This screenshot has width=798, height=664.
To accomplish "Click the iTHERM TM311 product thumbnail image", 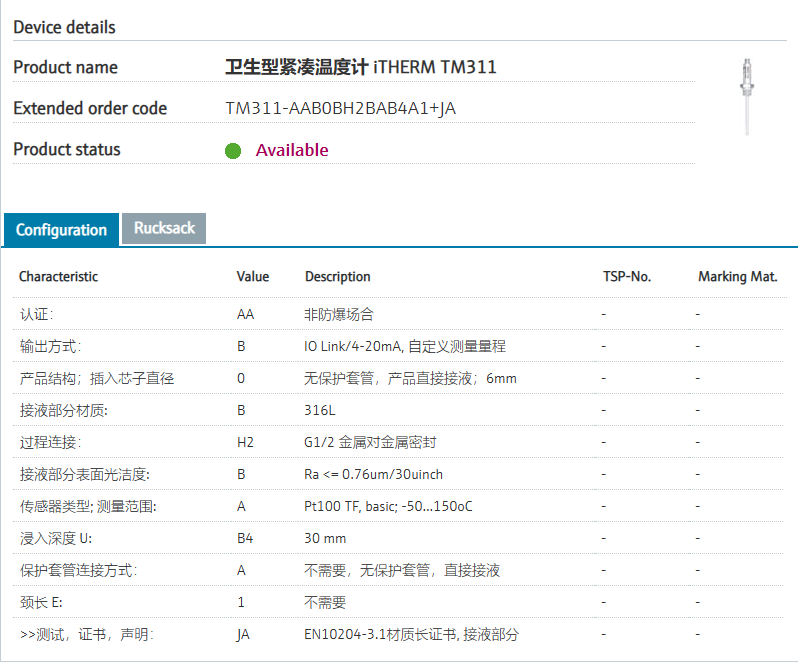I will pyautogui.click(x=745, y=96).
